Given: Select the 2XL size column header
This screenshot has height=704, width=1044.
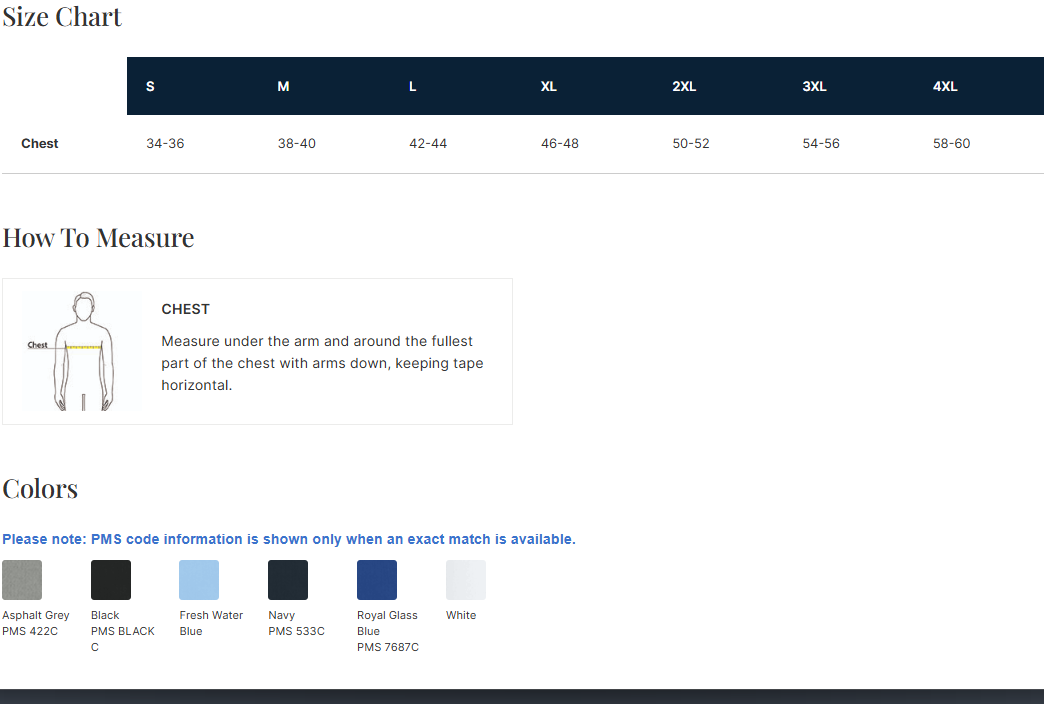Looking at the screenshot, I should tap(684, 87).
